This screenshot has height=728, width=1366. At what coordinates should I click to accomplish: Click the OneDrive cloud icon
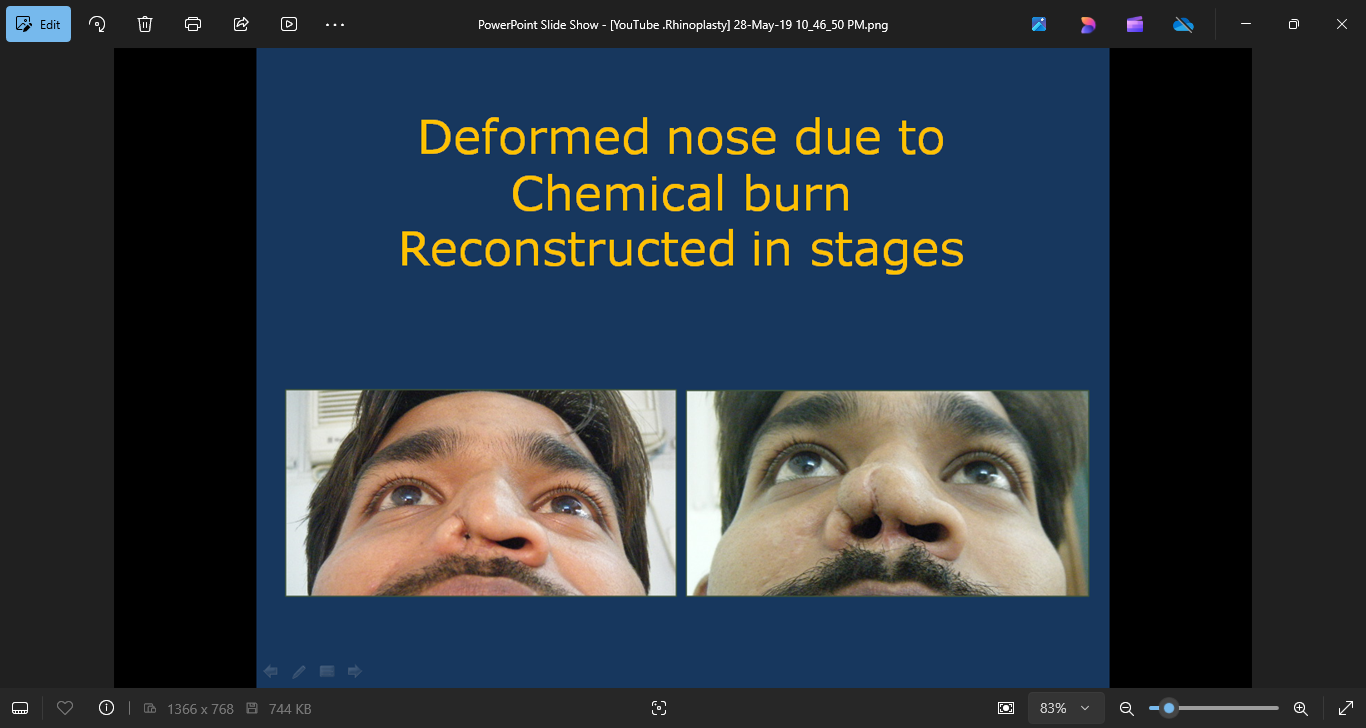1183,24
